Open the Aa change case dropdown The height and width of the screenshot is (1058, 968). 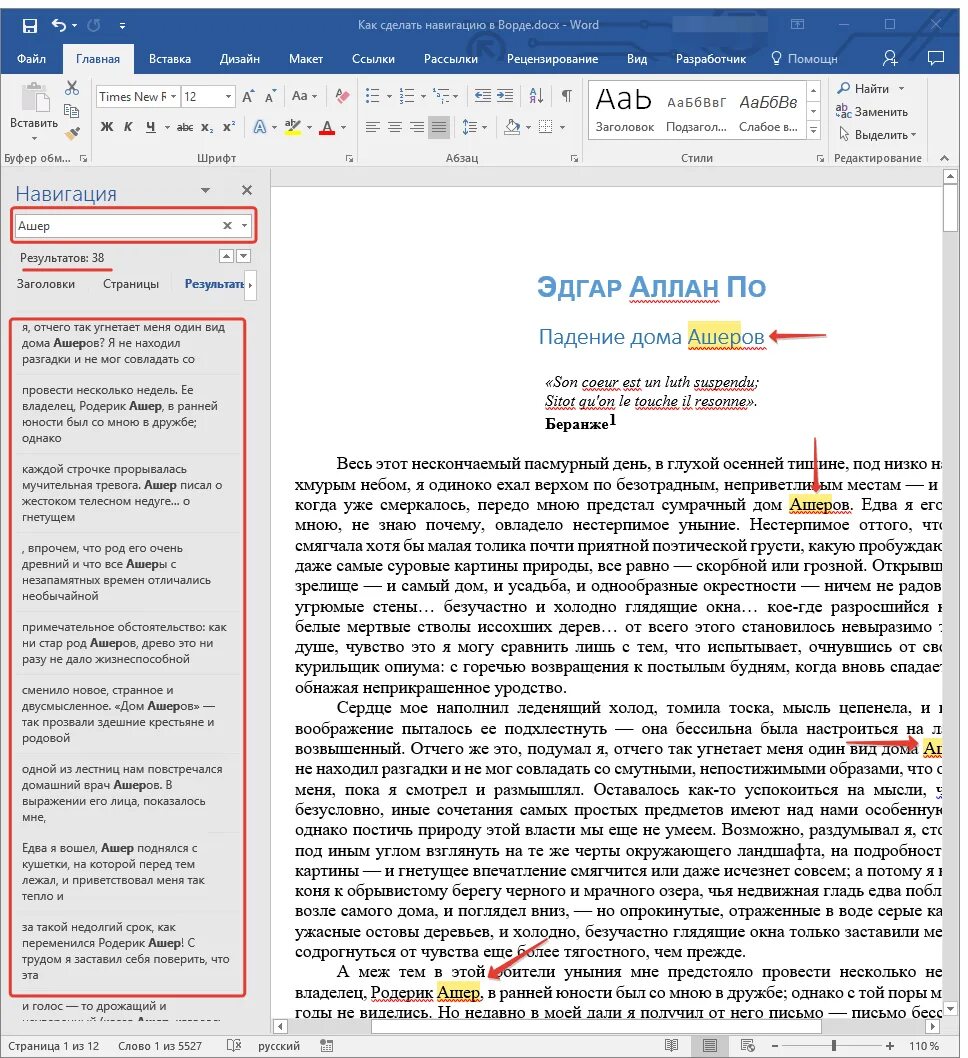(304, 96)
